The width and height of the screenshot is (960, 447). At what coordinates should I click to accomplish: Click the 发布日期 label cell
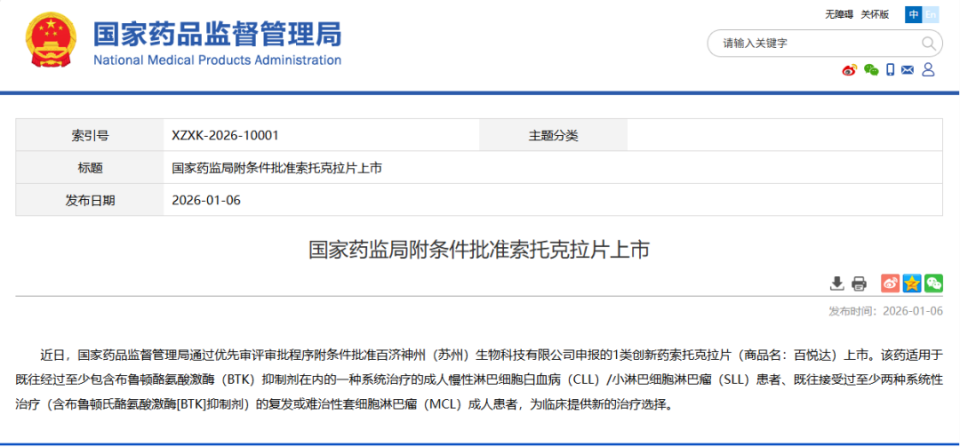click(x=90, y=200)
